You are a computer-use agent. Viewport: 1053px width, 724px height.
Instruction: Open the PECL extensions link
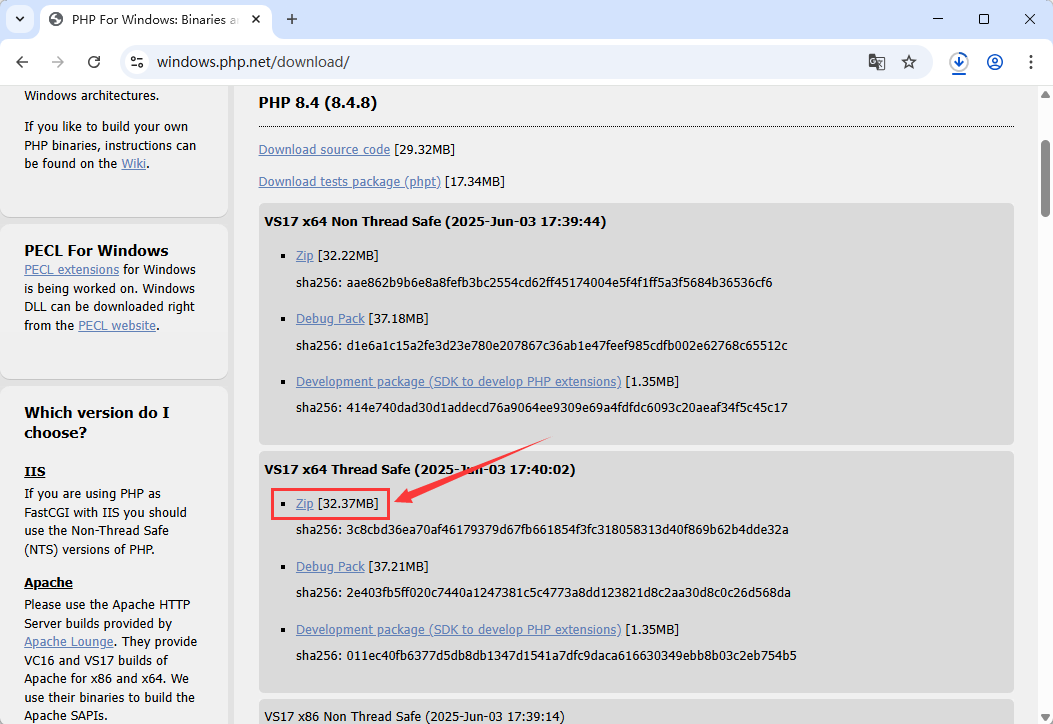pos(72,270)
